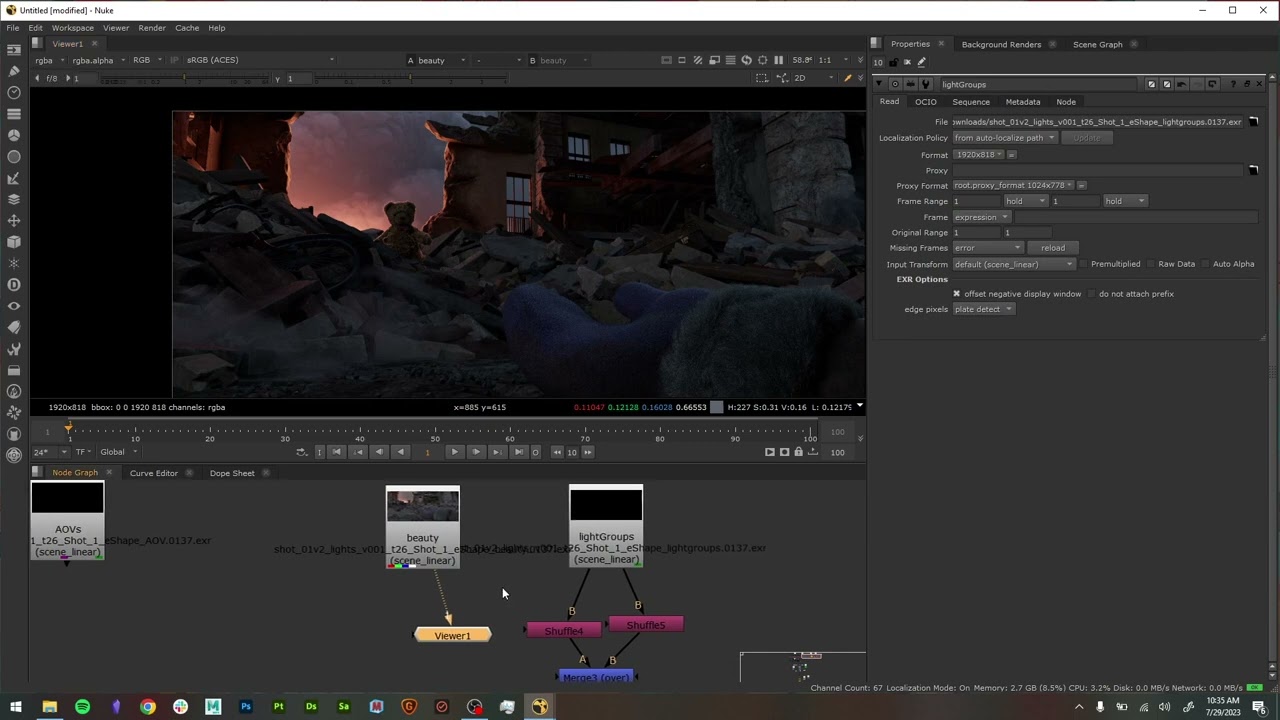Open Google Chrome from the taskbar
The width and height of the screenshot is (1280, 720).
coord(148,707)
